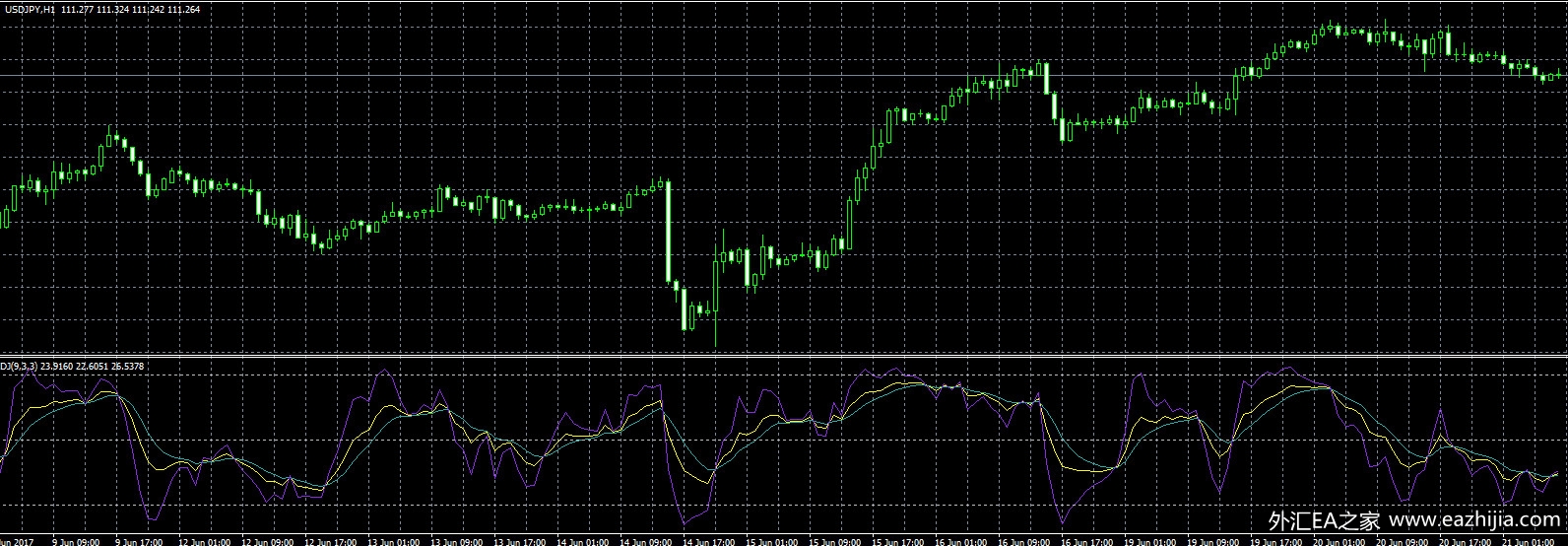Image resolution: width=1568 pixels, height=546 pixels.
Task: Select the 12 Jun 01:00 axis label
Action: pos(203,541)
